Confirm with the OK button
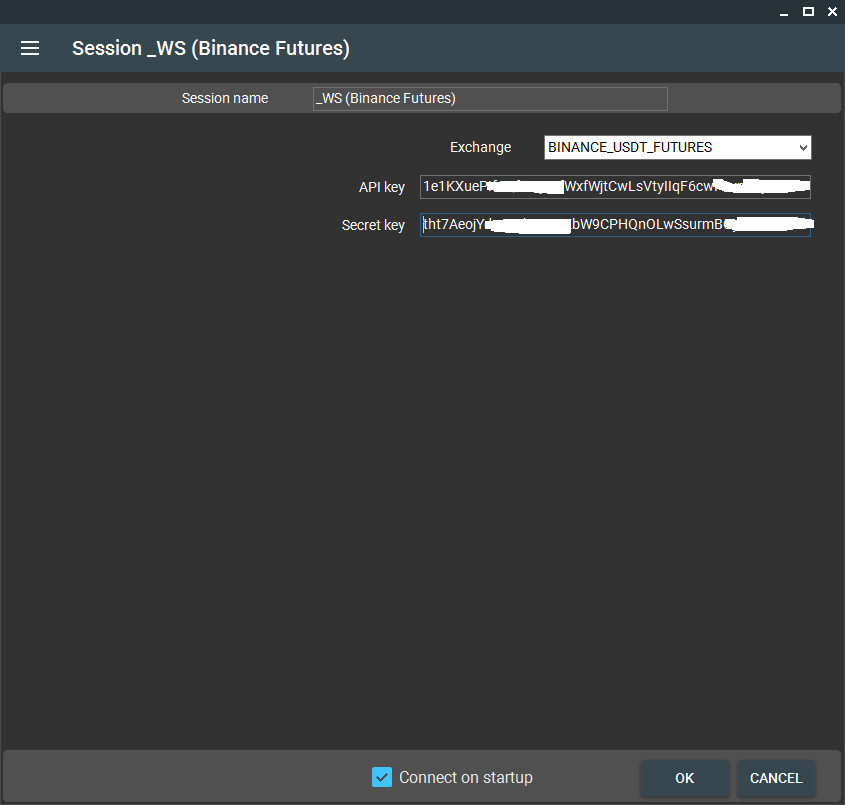 (x=684, y=778)
